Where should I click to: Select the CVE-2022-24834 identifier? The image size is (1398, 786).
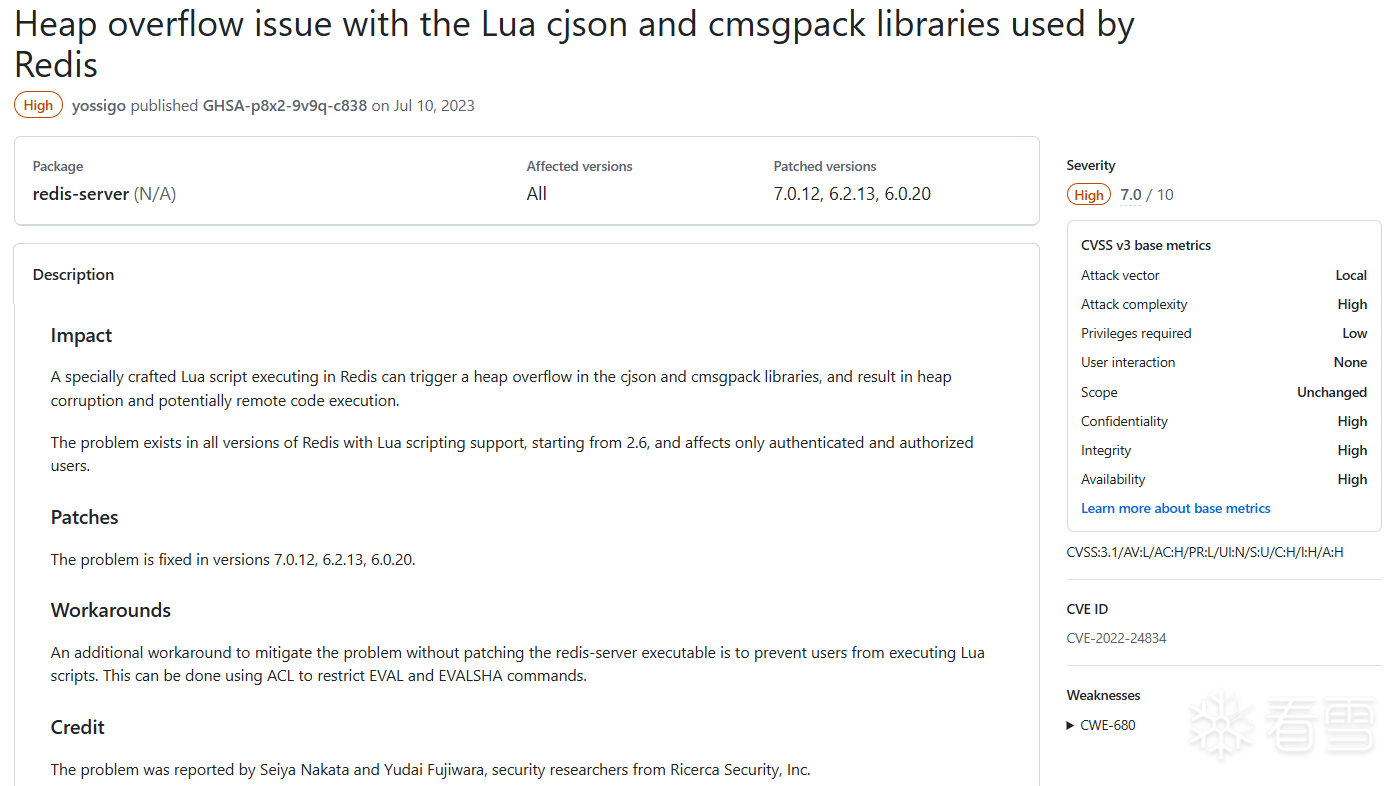point(1116,638)
